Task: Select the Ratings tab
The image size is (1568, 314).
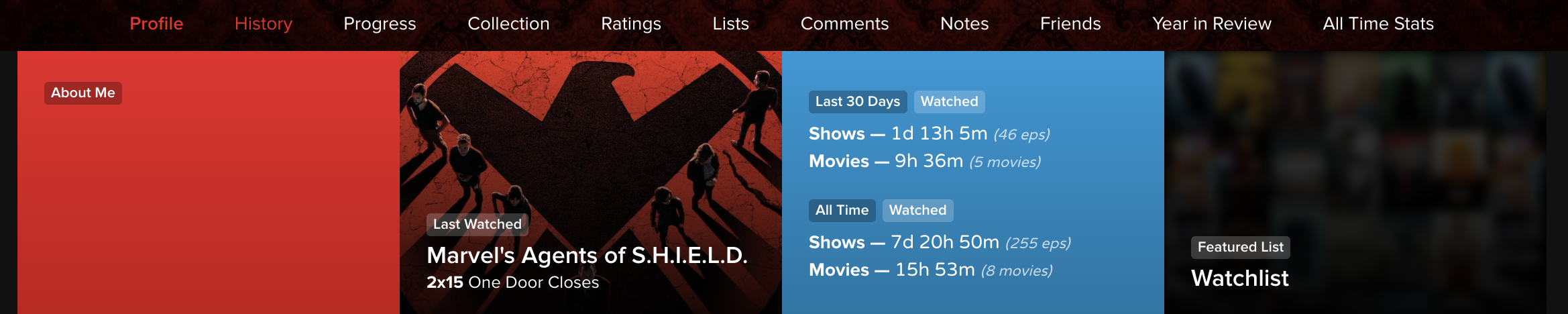Action: (631, 23)
